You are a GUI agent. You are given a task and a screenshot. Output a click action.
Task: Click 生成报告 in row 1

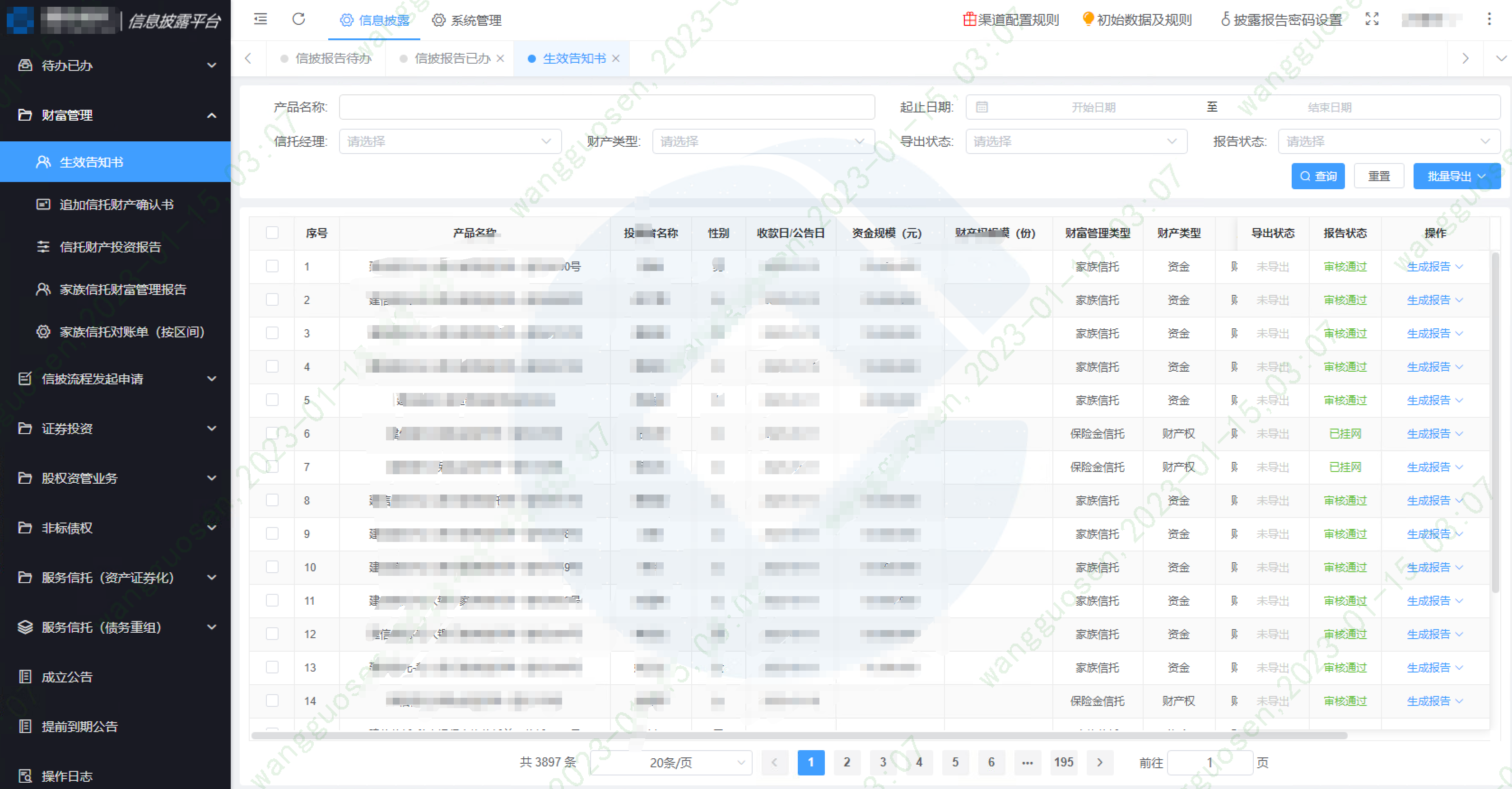(x=1434, y=266)
